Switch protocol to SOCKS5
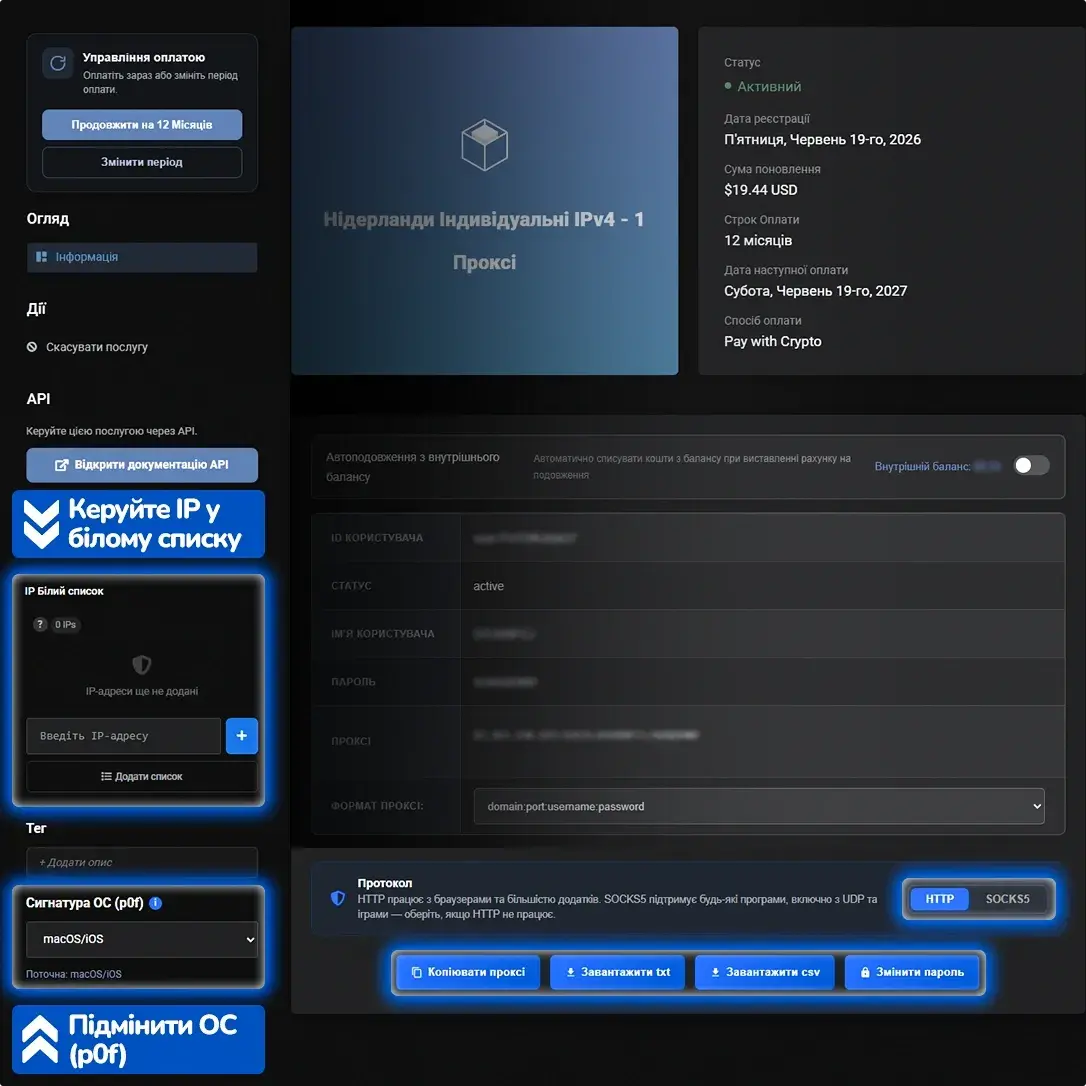Image resolution: width=1086 pixels, height=1086 pixels. point(1007,899)
